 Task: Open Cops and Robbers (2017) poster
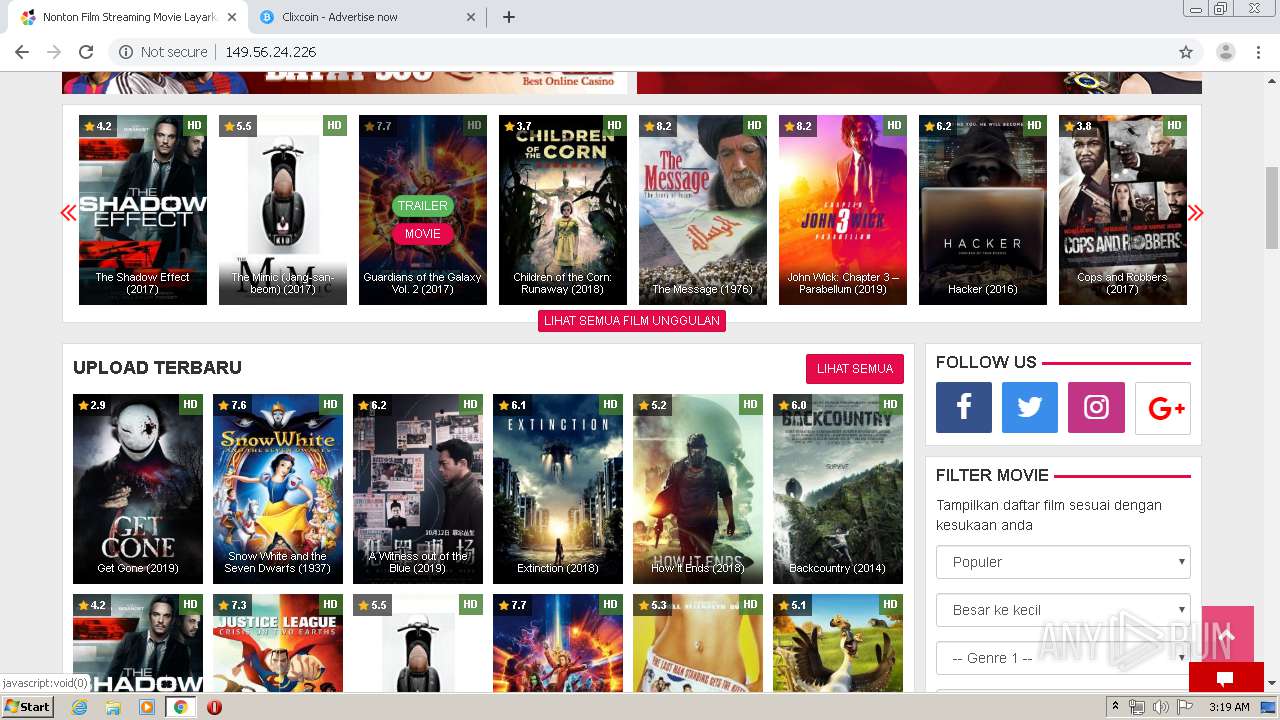pos(1123,210)
